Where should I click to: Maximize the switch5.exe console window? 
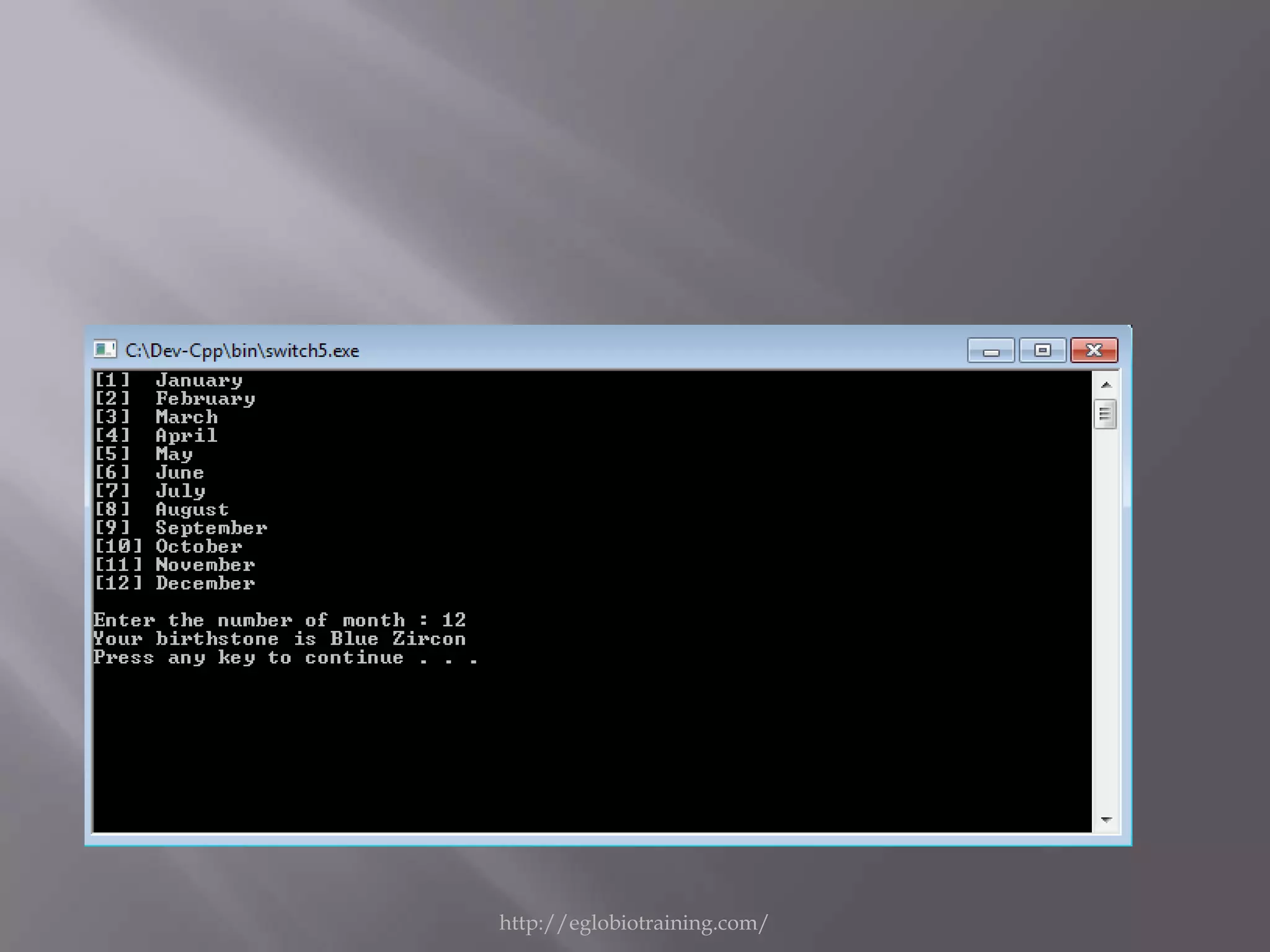point(1042,350)
